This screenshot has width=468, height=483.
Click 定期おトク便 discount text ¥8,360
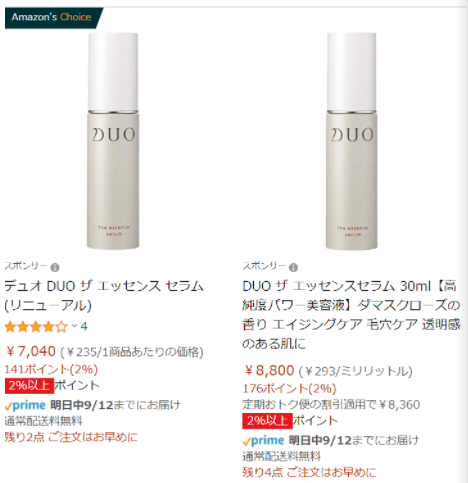coord(331,405)
